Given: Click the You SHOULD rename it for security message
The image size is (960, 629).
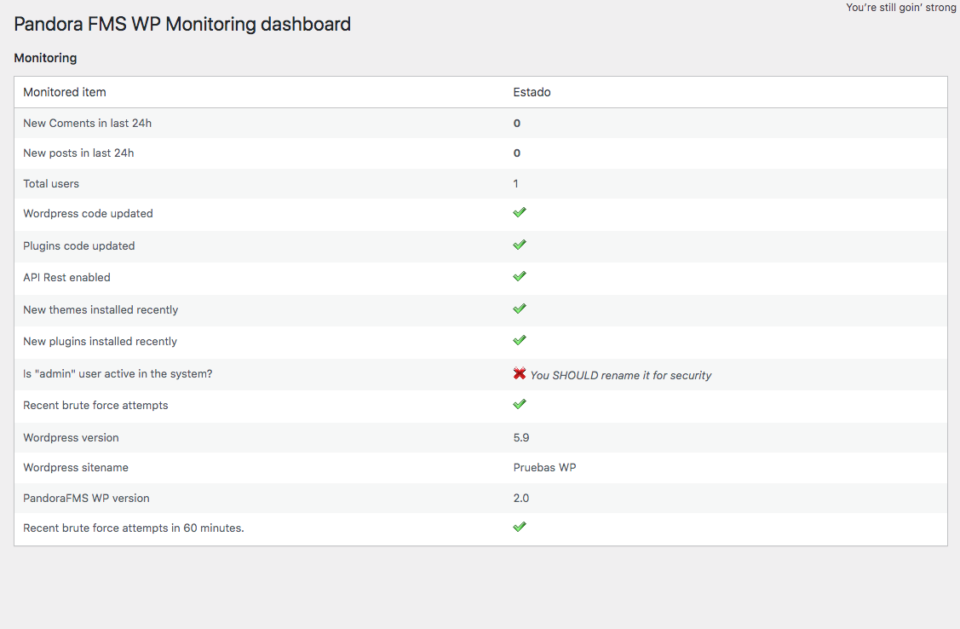Looking at the screenshot, I should point(621,375).
